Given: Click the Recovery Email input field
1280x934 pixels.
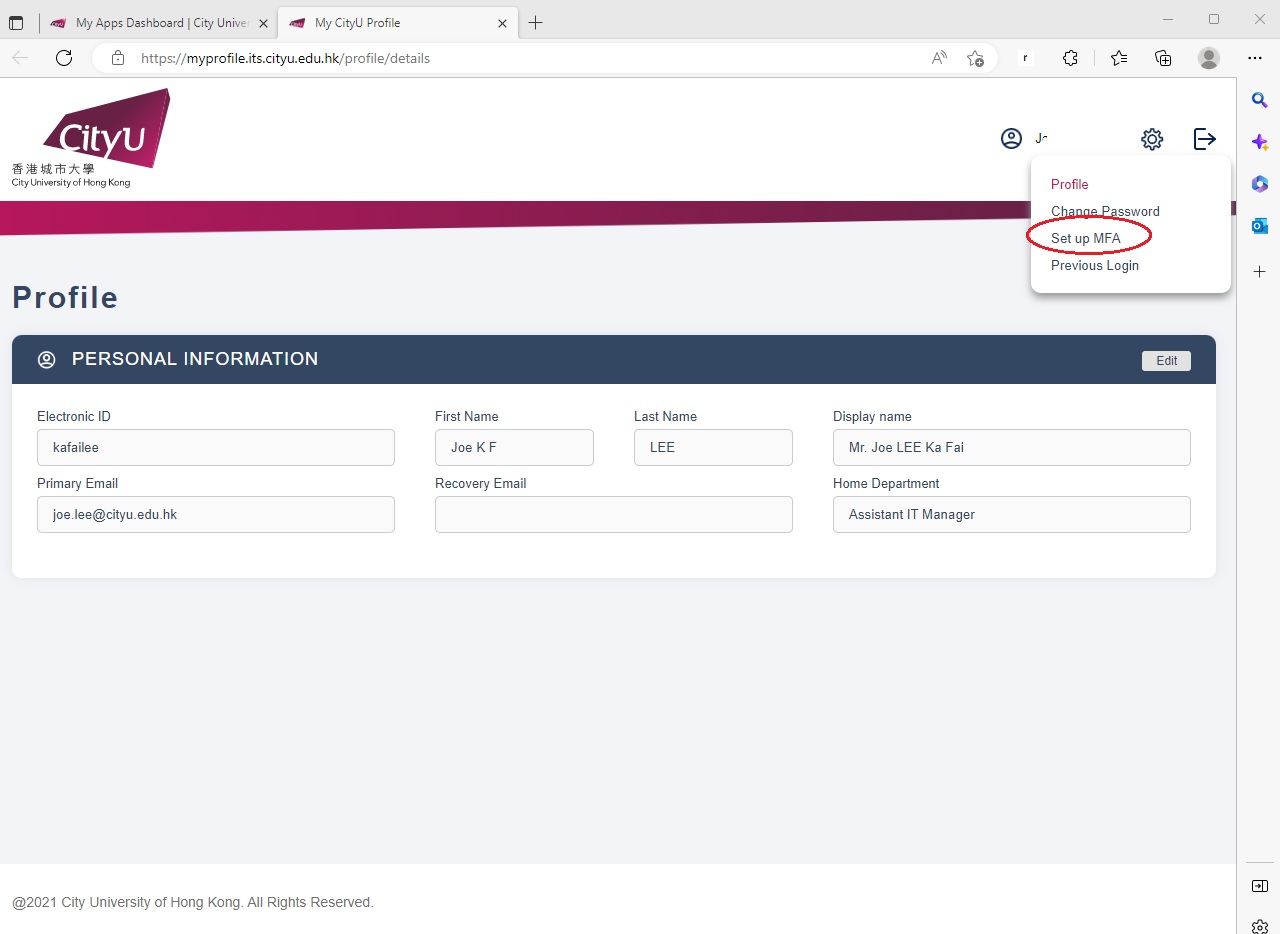Looking at the screenshot, I should [x=613, y=515].
